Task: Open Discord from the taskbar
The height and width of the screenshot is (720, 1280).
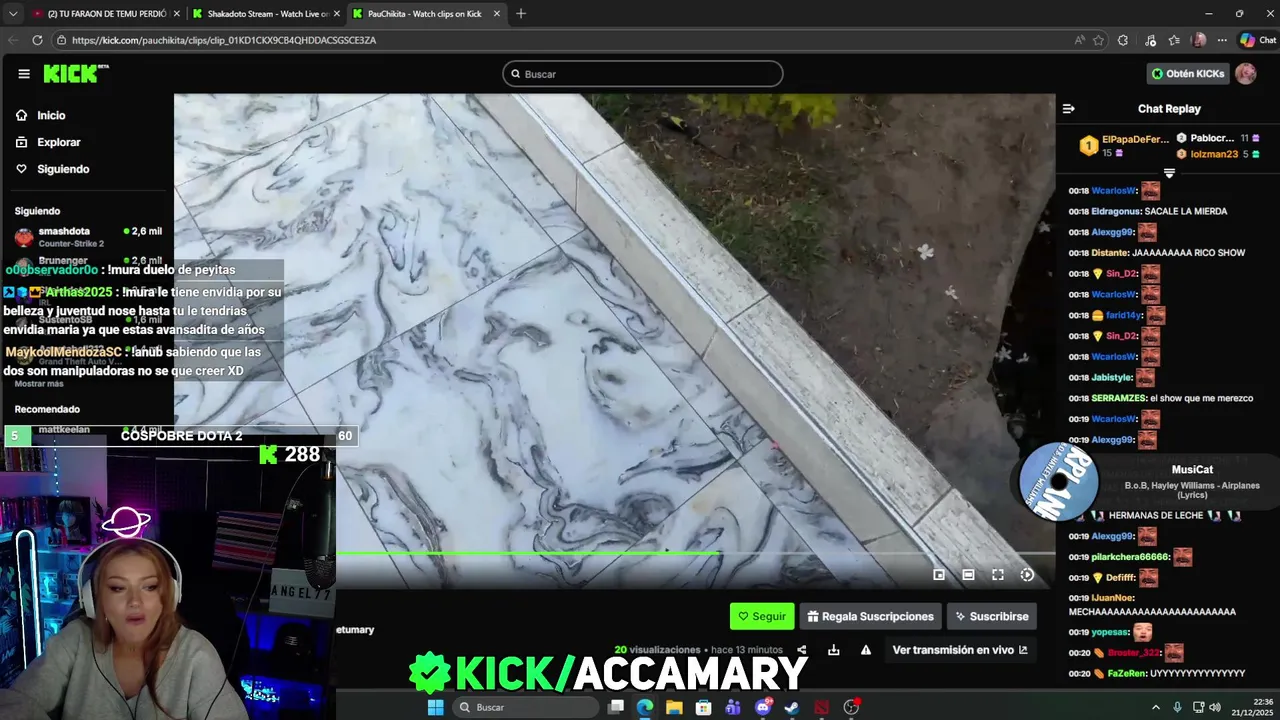Action: 763,707
